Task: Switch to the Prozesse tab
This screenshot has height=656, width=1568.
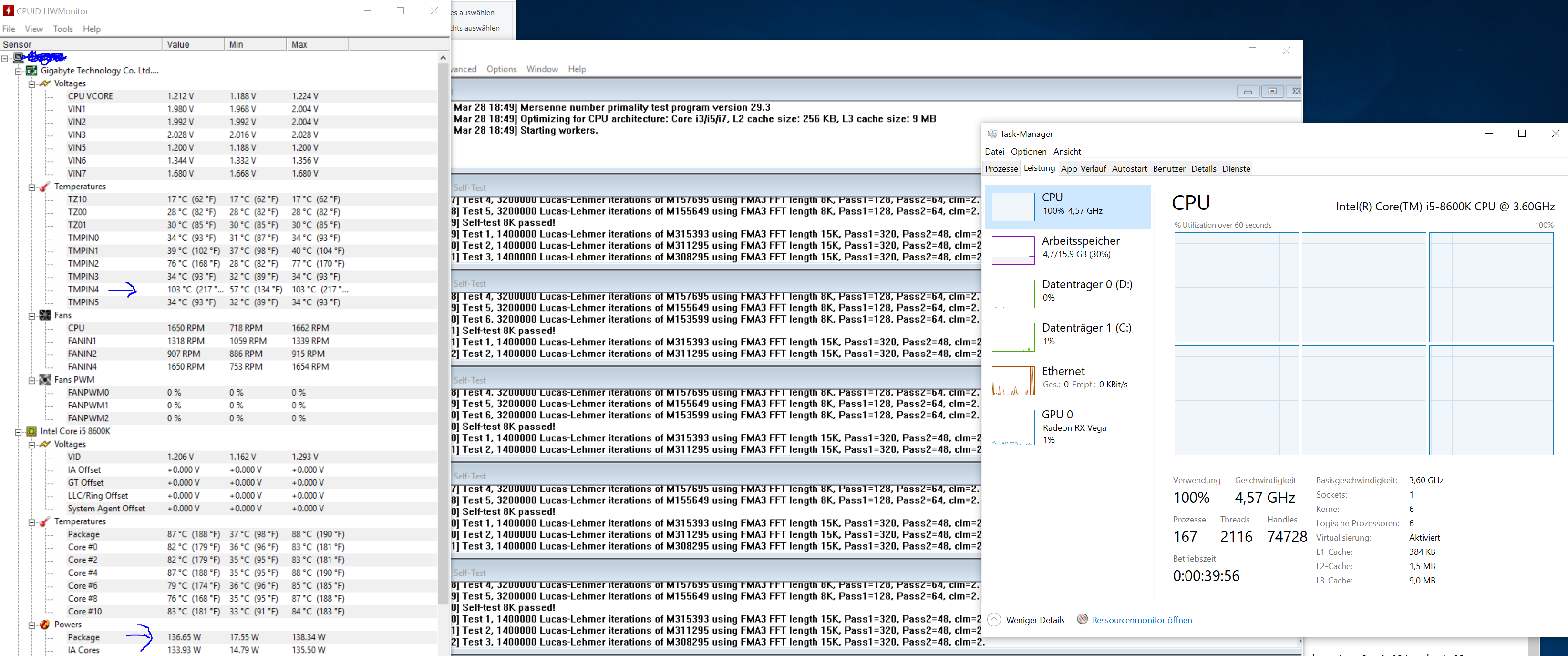Action: tap(1001, 169)
